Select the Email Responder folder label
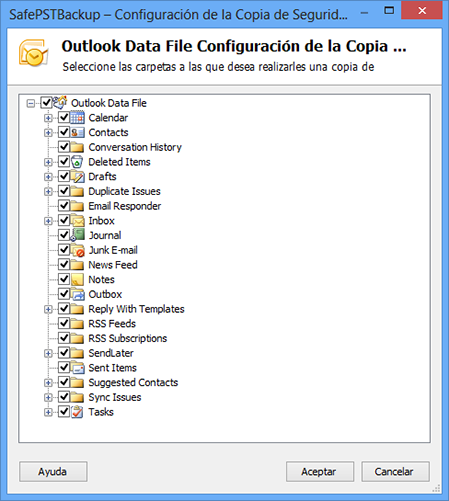The image size is (449, 501). point(124,206)
